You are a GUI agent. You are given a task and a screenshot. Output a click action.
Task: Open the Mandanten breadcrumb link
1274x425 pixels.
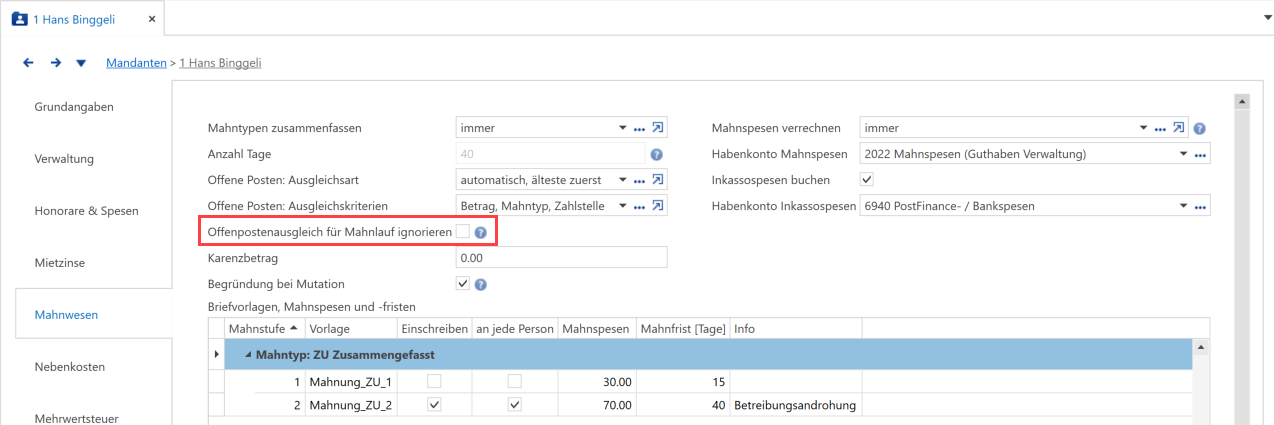(136, 63)
